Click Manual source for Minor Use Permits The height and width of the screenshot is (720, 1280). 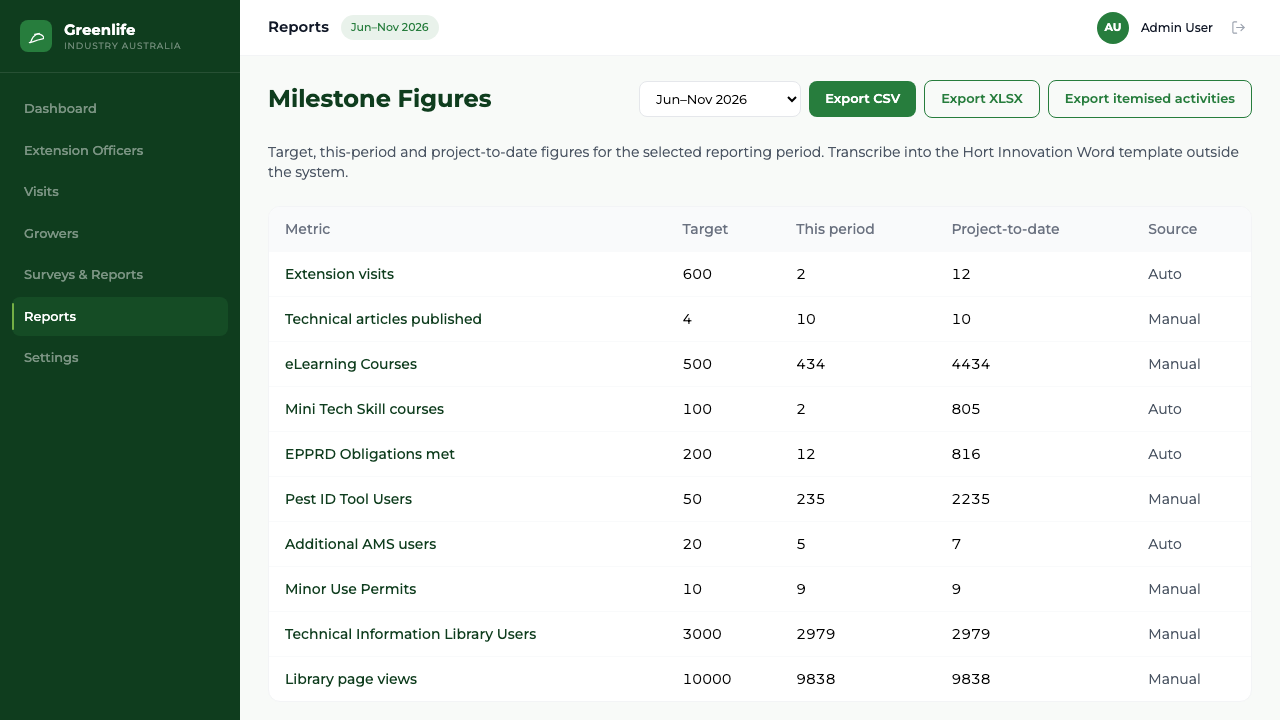pos(1174,589)
